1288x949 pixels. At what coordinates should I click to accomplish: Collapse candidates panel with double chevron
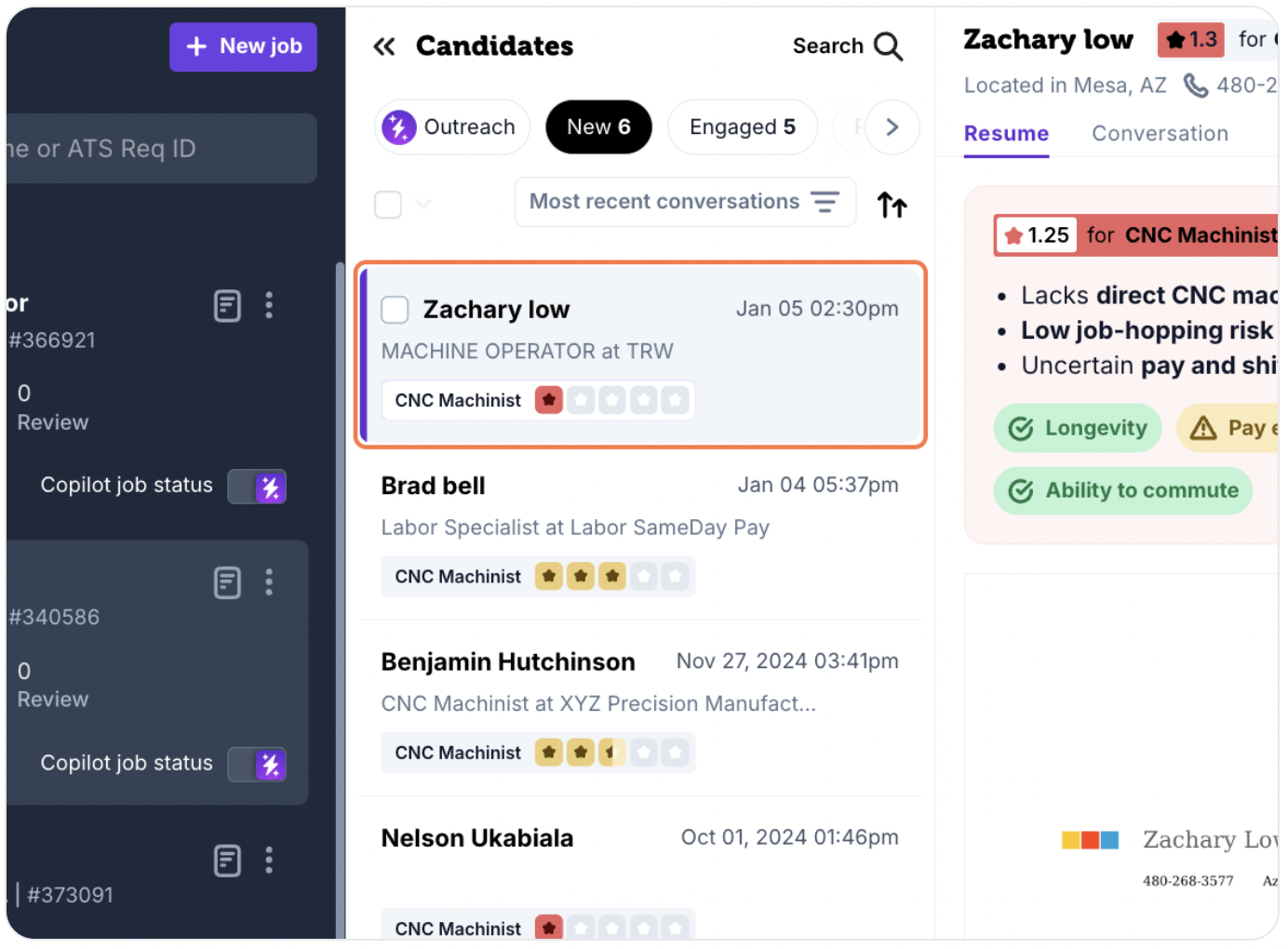(384, 47)
